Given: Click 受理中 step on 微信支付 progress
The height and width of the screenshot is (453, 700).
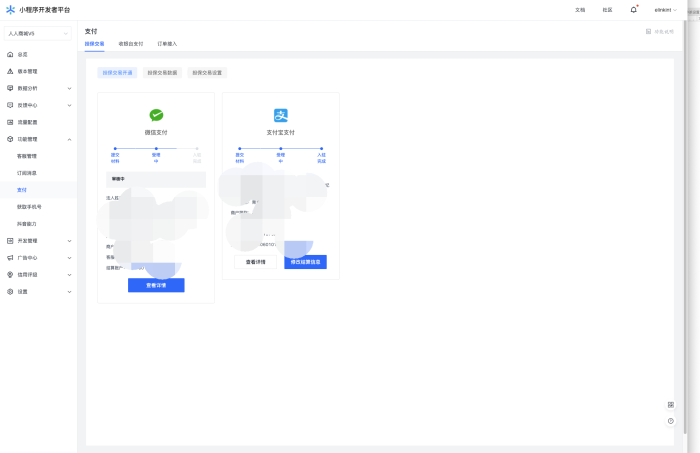Looking at the screenshot, I should [156, 158].
